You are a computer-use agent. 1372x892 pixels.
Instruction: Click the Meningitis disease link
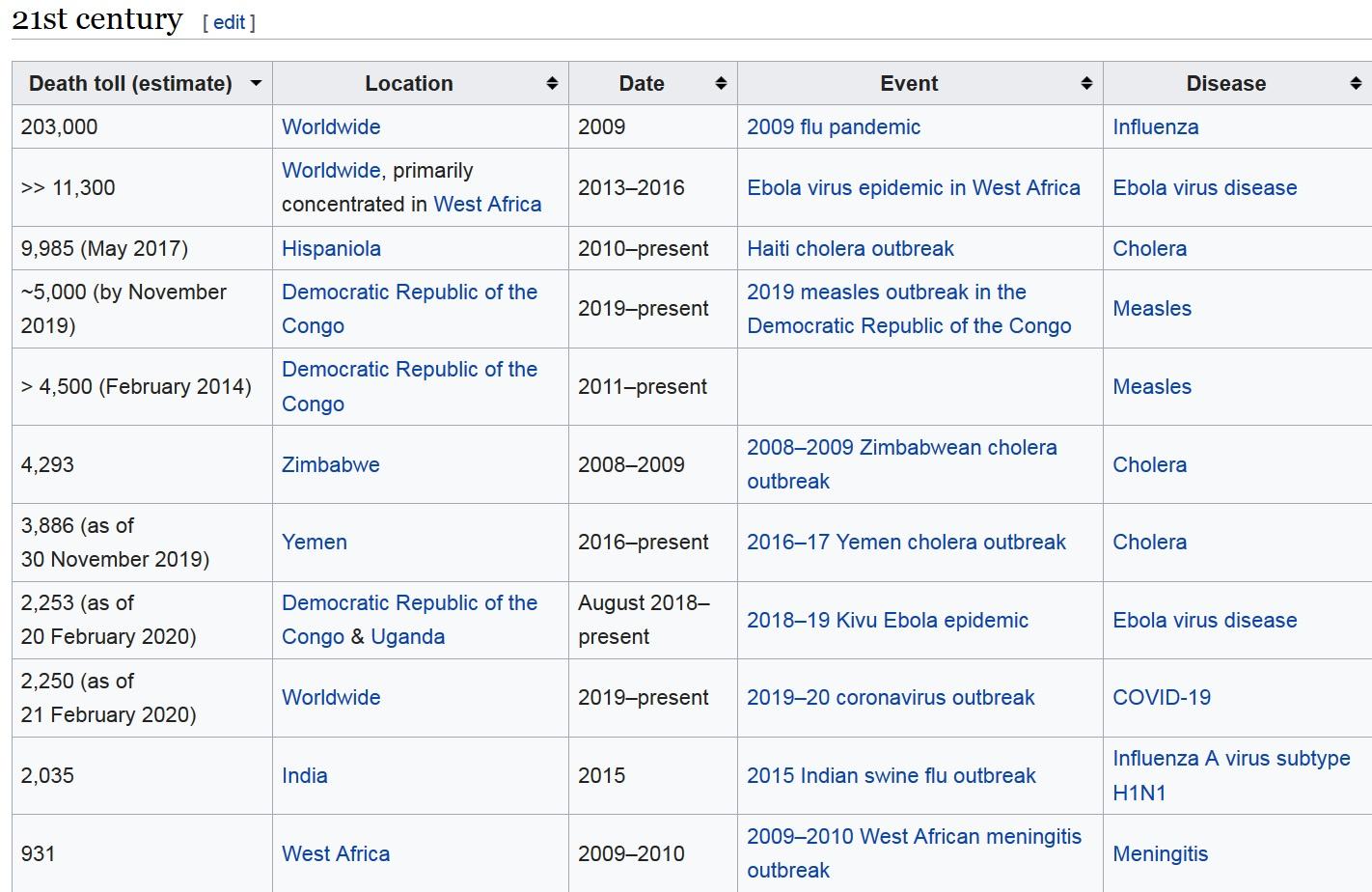click(x=1160, y=853)
